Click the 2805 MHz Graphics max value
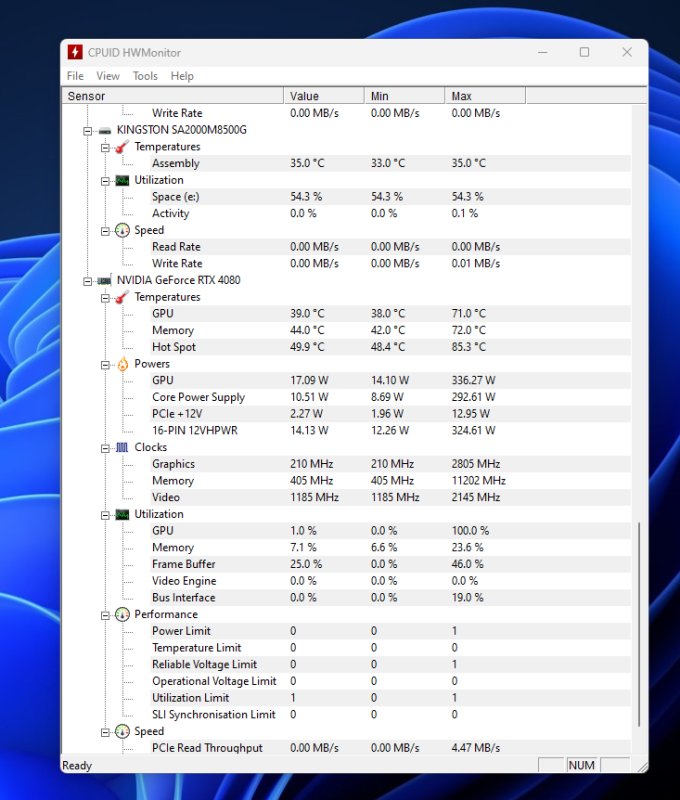The width and height of the screenshot is (680, 800). 476,464
